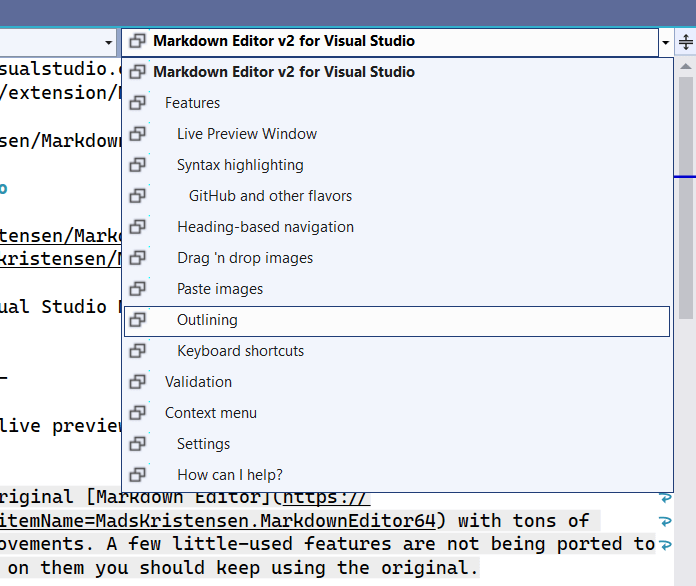Click the scrollbar up arrow

point(686,67)
